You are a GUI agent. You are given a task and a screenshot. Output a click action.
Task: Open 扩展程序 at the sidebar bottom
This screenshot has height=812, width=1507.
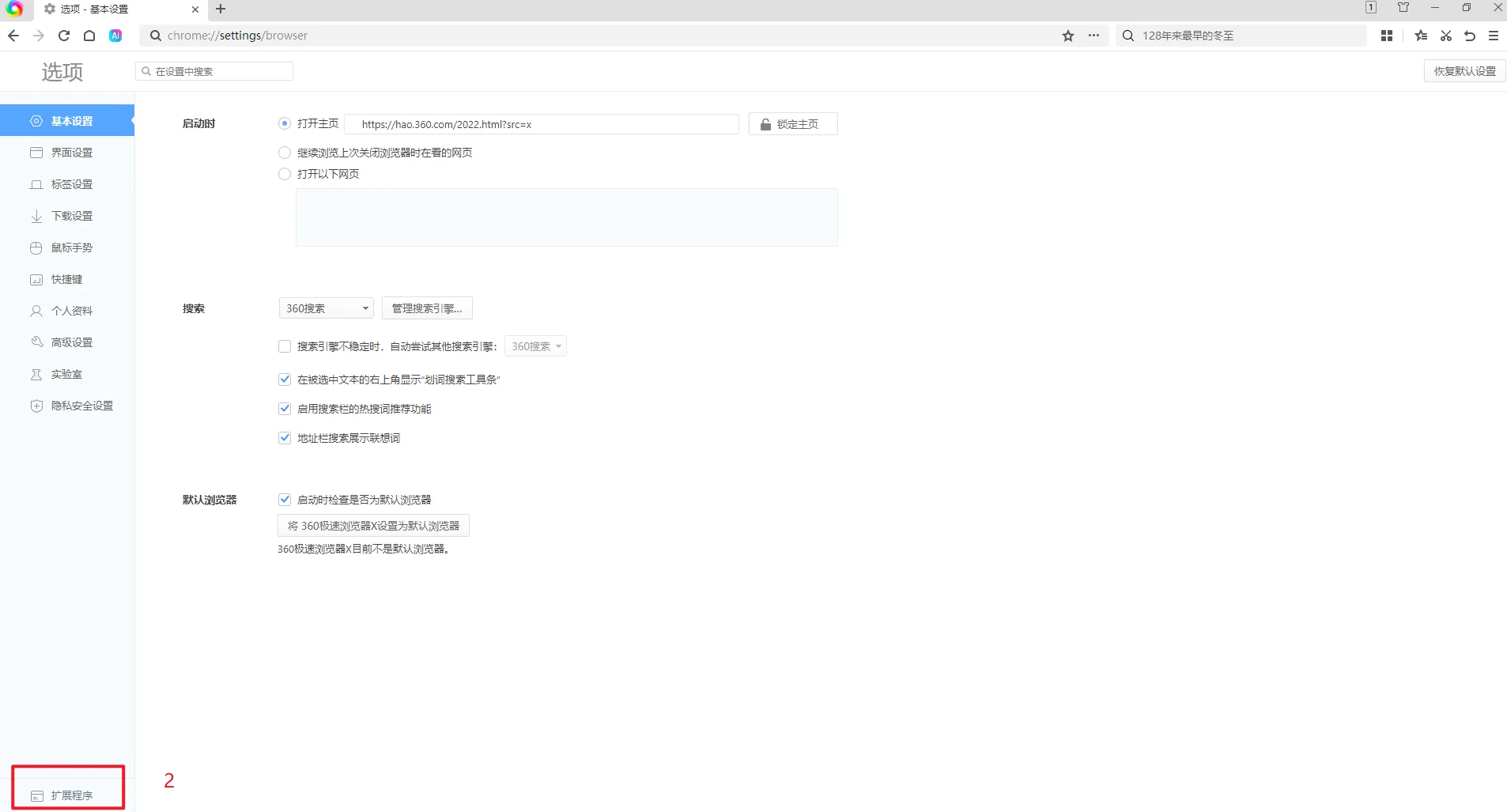pos(67,795)
